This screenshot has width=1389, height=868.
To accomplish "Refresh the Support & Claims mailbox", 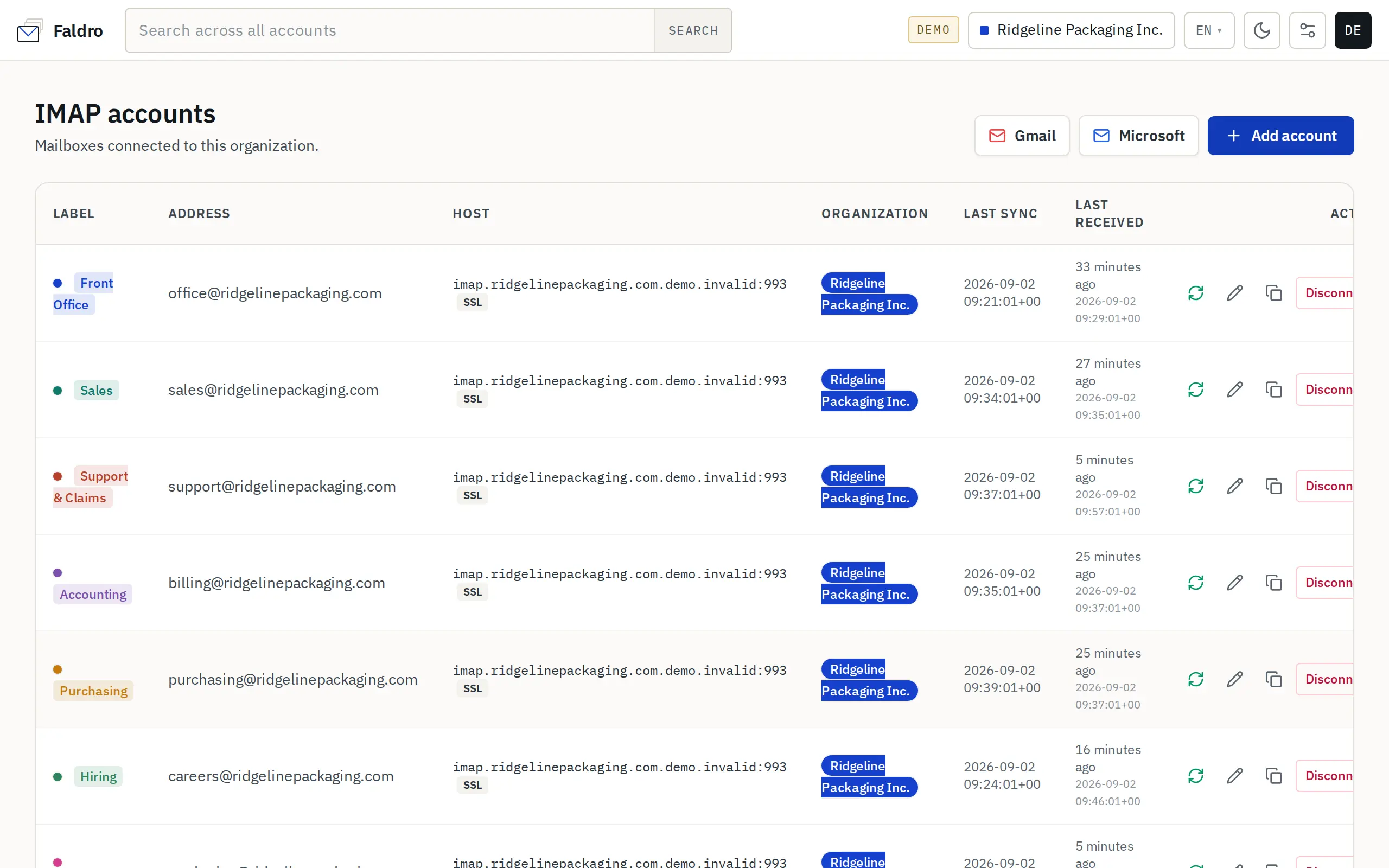I will [1196, 486].
